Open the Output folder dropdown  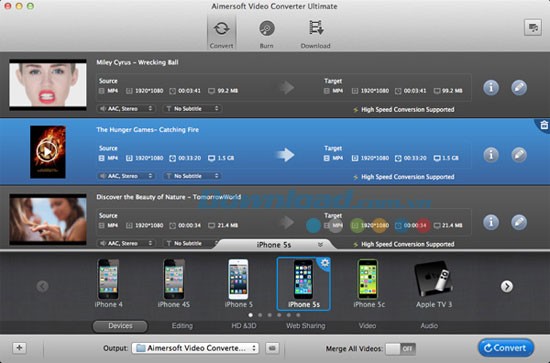pos(195,348)
